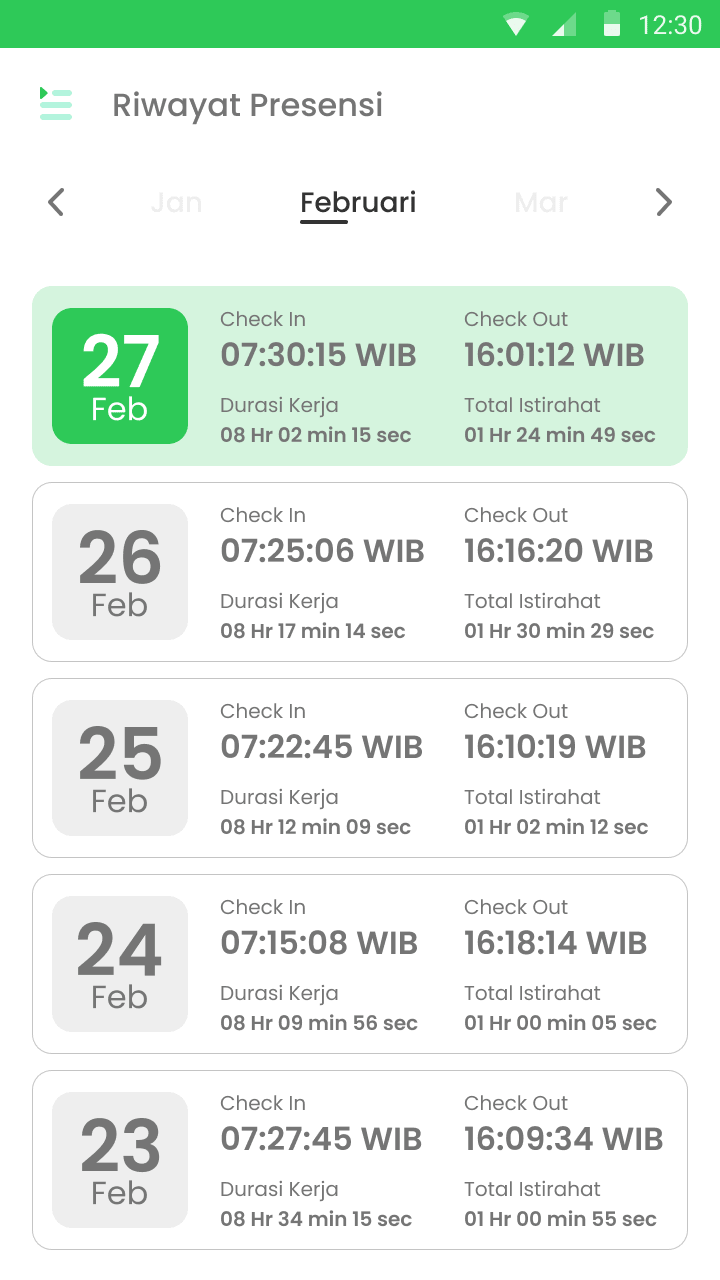This screenshot has height=1280, width=720.
Task: Switch to the Mar month tab
Action: coord(541,202)
